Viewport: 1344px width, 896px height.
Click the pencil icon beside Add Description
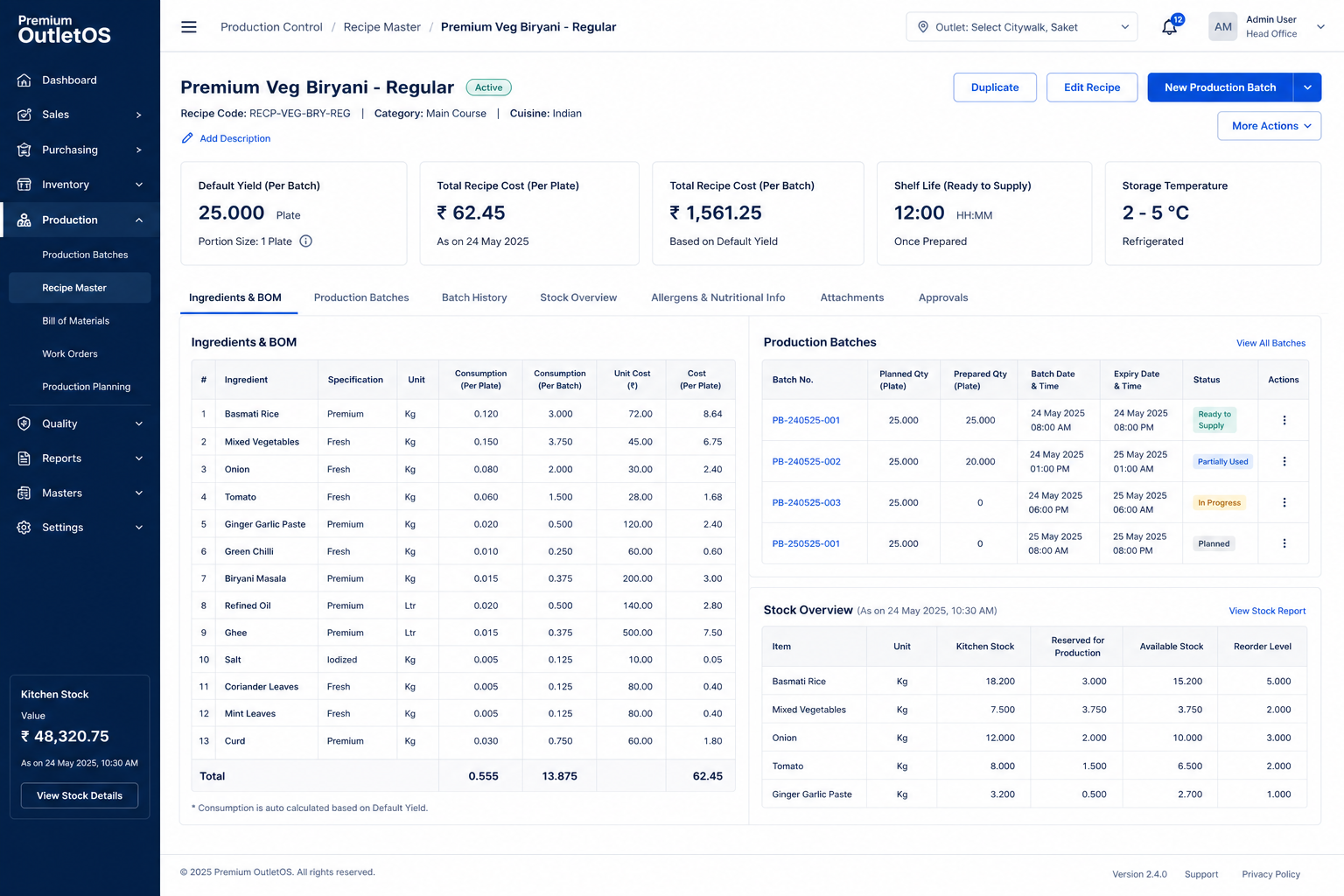(187, 138)
